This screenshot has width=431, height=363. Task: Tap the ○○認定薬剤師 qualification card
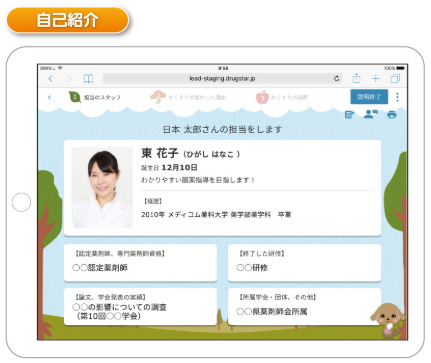(x=140, y=263)
